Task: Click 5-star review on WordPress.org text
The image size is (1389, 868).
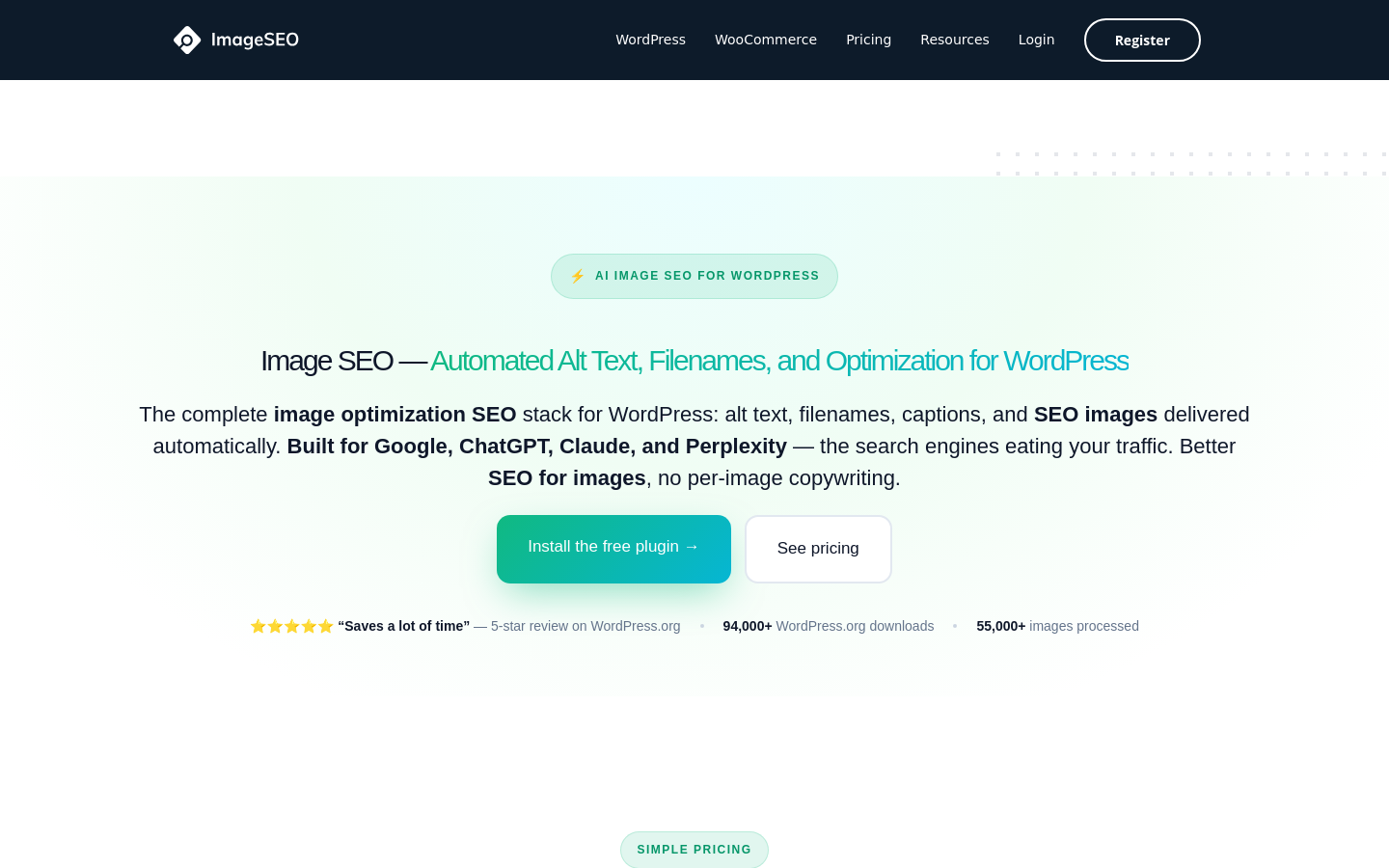Action: click(586, 626)
